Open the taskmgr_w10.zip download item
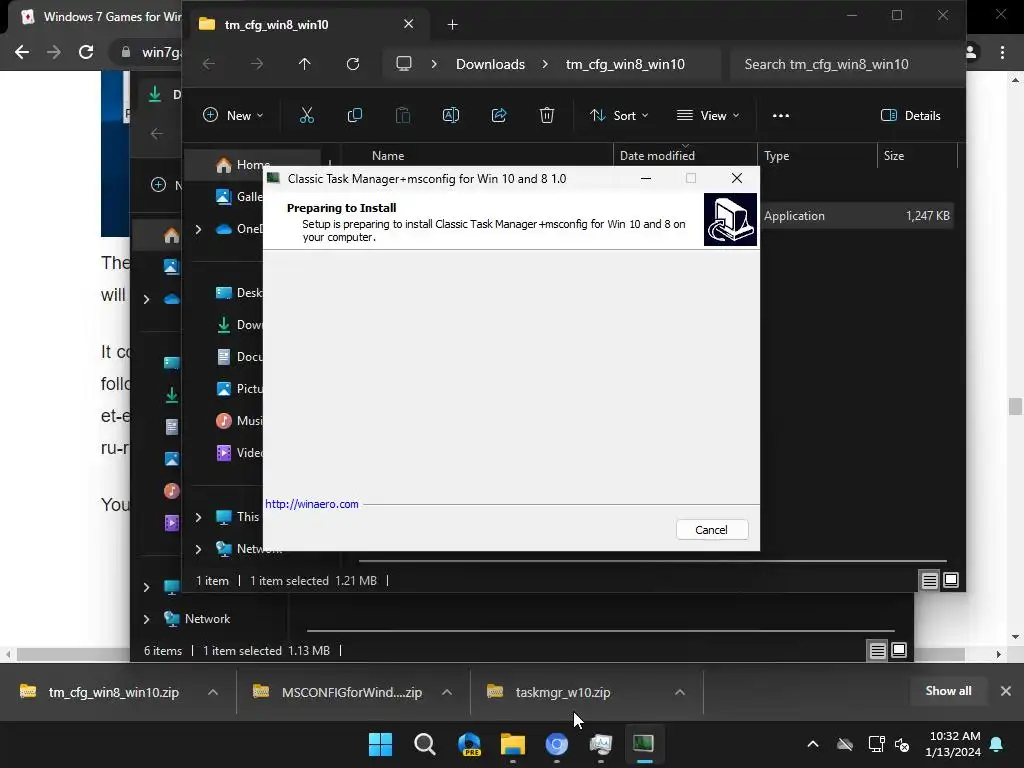Image resolution: width=1024 pixels, height=768 pixels. click(x=564, y=692)
